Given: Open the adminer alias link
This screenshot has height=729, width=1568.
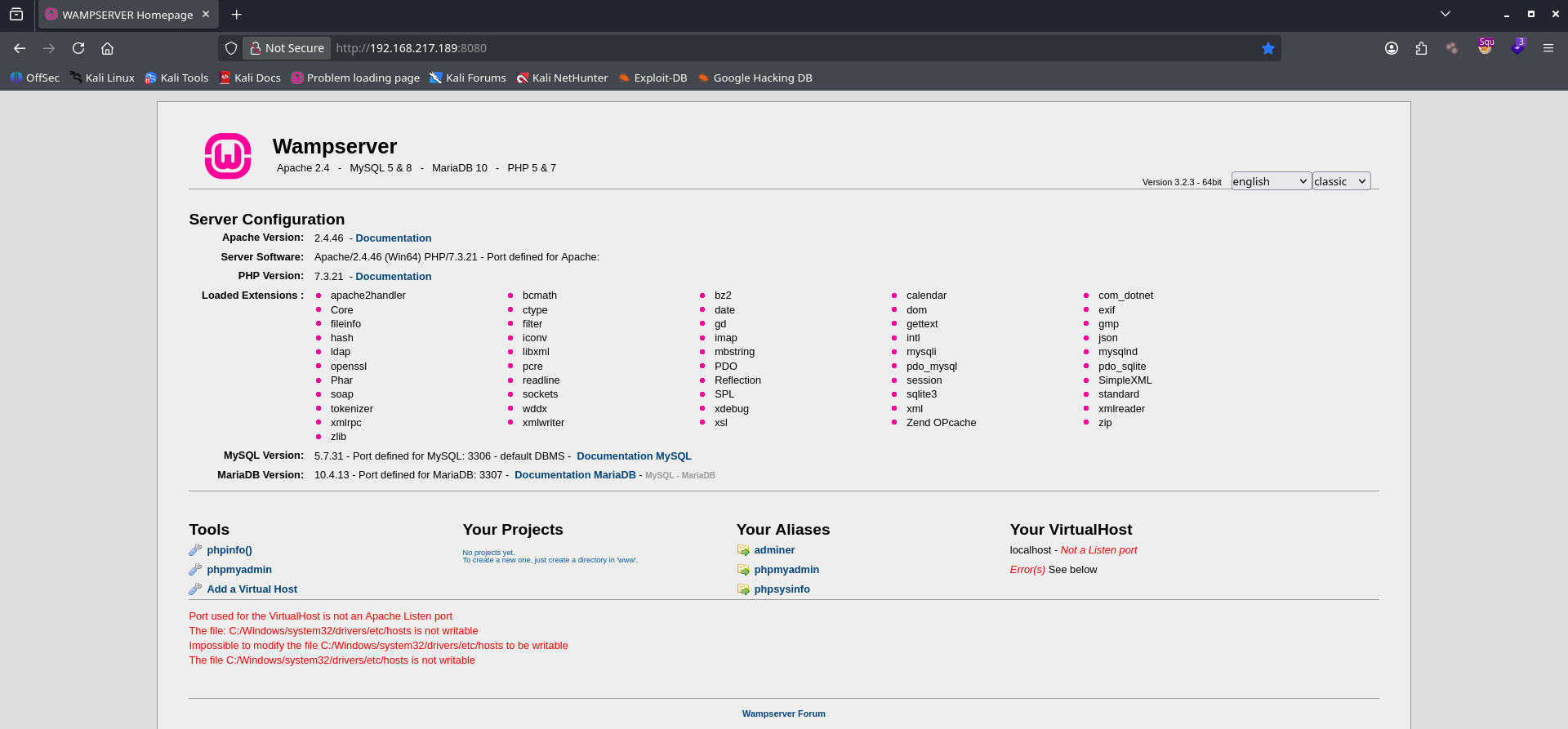Looking at the screenshot, I should (x=774, y=550).
